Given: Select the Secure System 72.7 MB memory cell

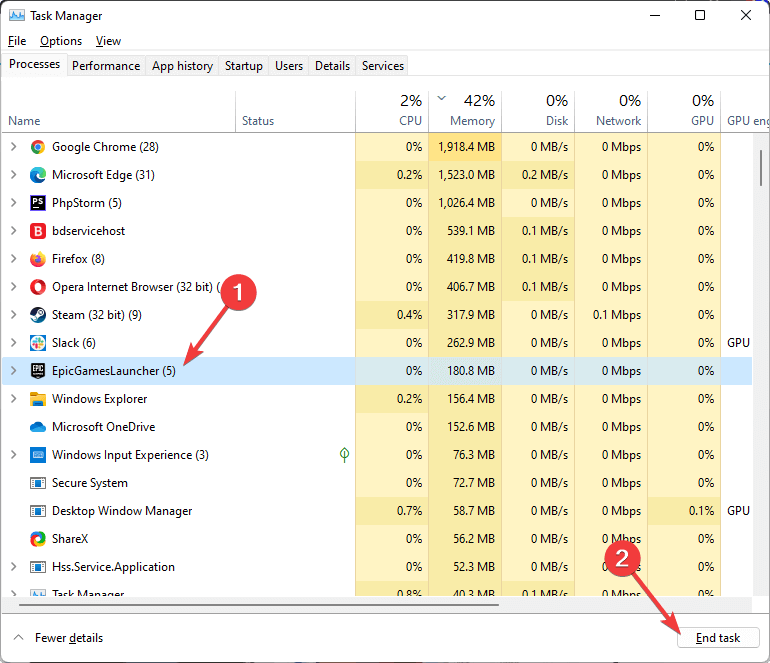Looking at the screenshot, I should (465, 483).
